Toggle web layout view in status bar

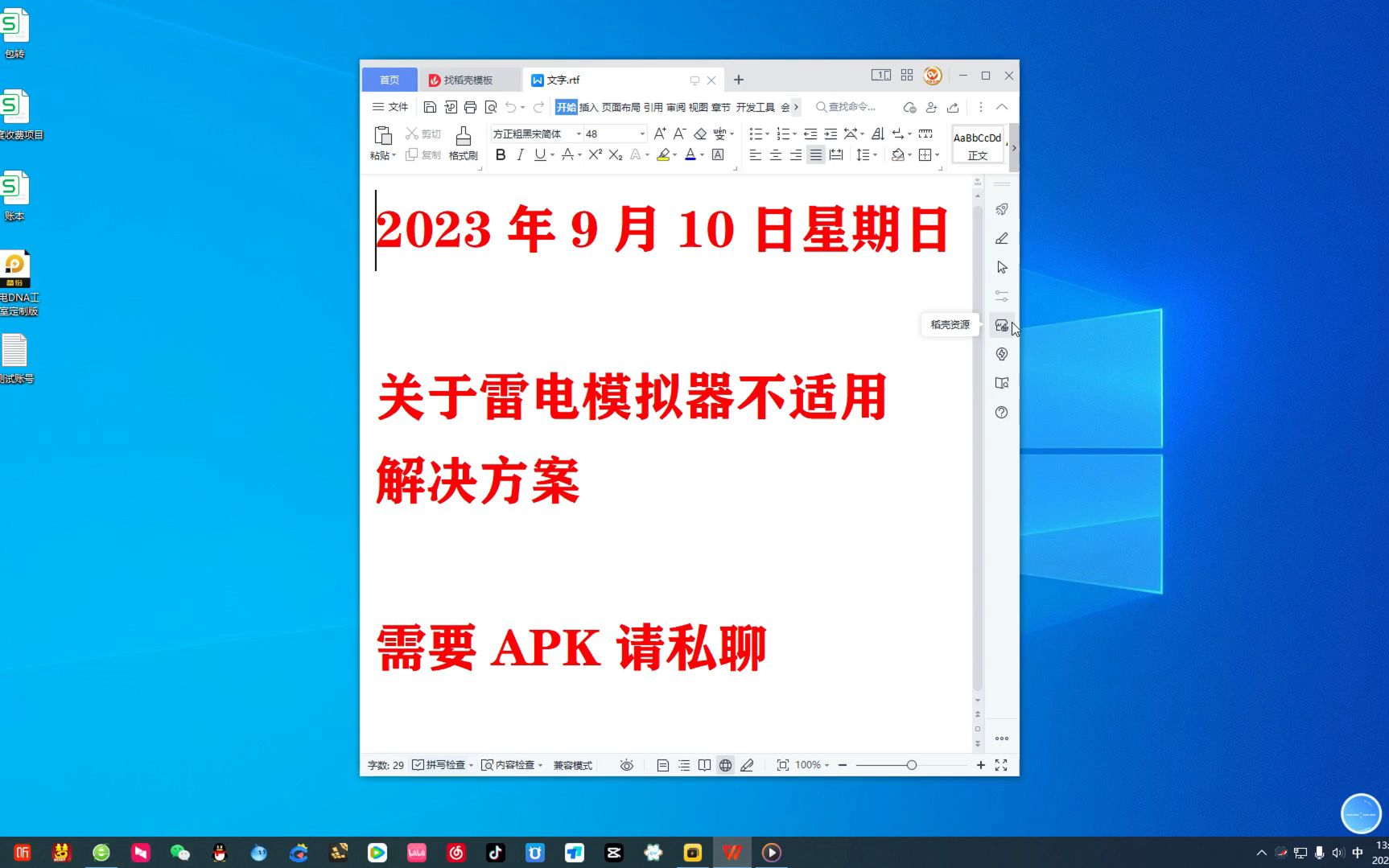click(x=724, y=765)
